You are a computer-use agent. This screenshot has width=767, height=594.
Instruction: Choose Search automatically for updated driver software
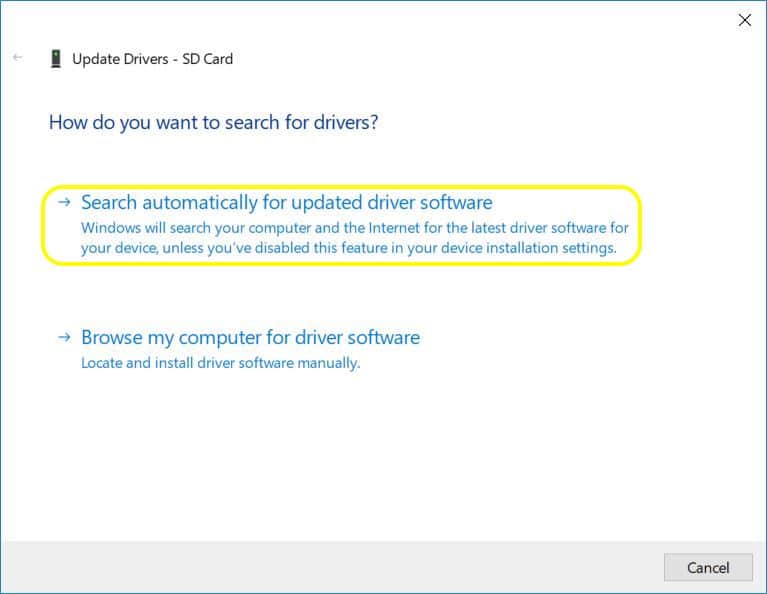286,203
